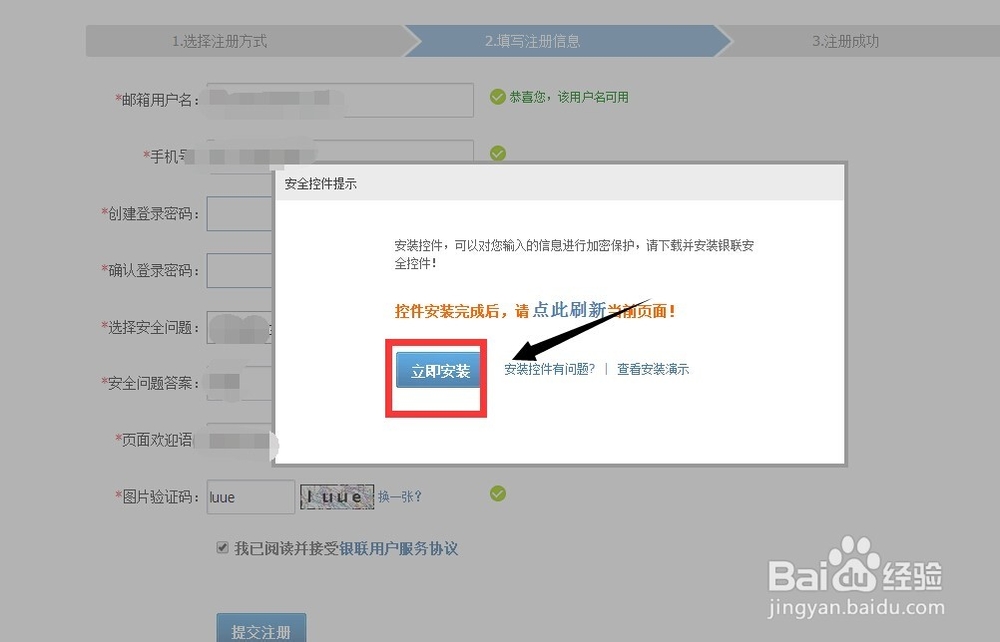Click the green checkmark beside the captcha field
1000x642 pixels.
tap(497, 493)
